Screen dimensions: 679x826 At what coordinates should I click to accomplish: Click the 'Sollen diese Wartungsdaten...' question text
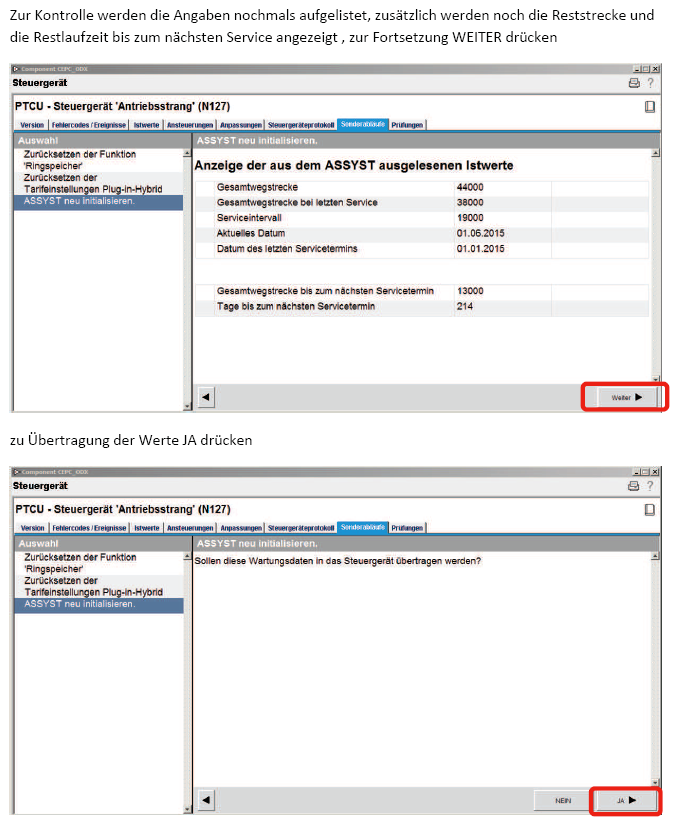[x=338, y=562]
